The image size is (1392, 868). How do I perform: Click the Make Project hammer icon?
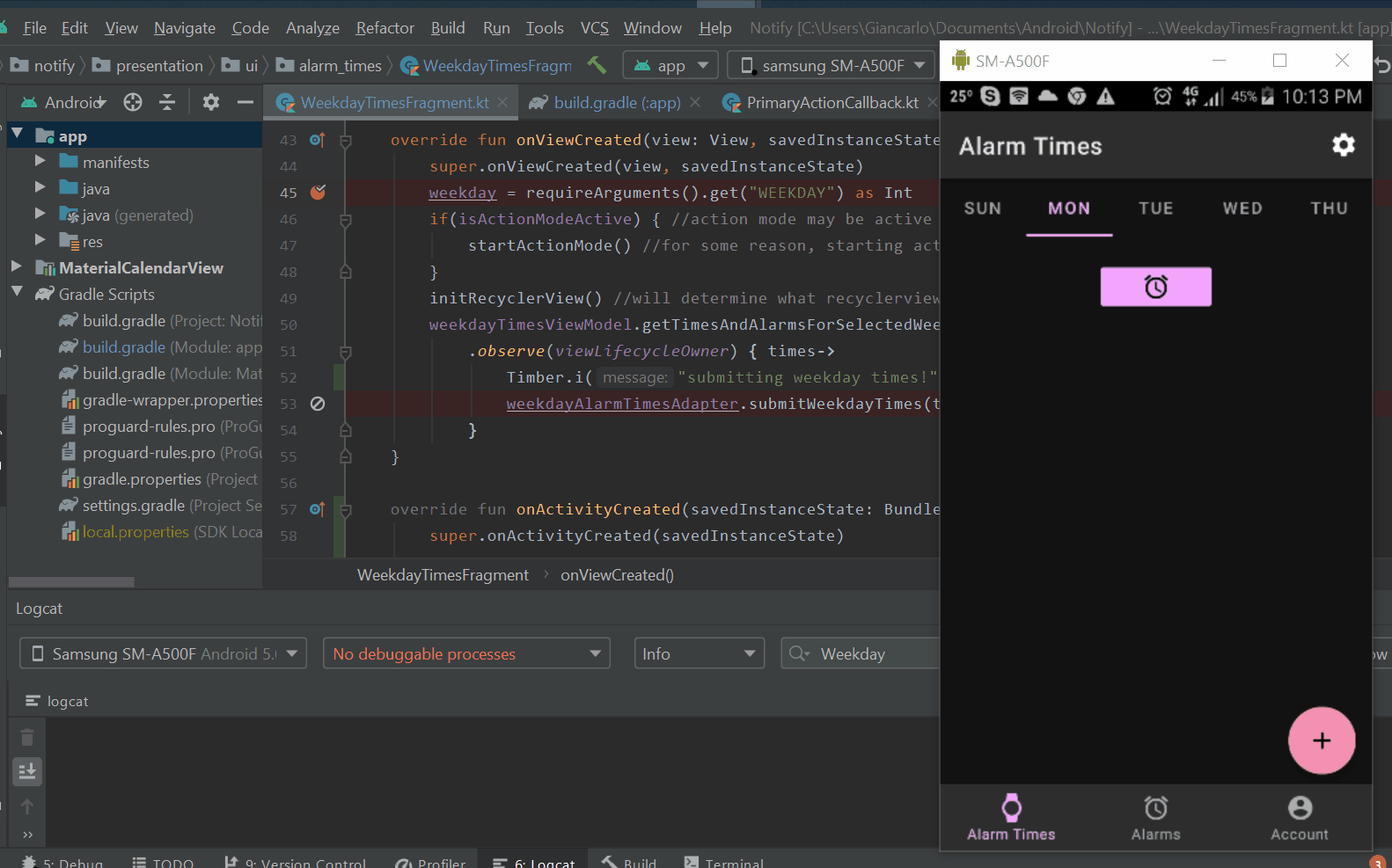click(x=597, y=65)
